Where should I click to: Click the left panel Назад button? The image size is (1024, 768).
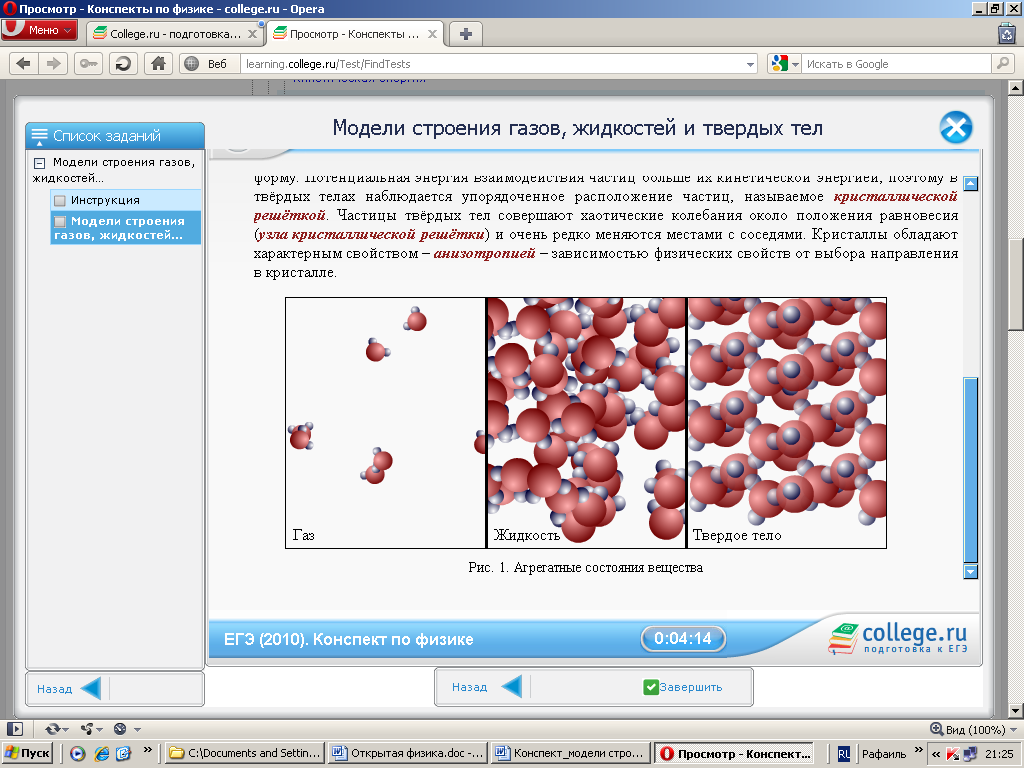[x=69, y=688]
